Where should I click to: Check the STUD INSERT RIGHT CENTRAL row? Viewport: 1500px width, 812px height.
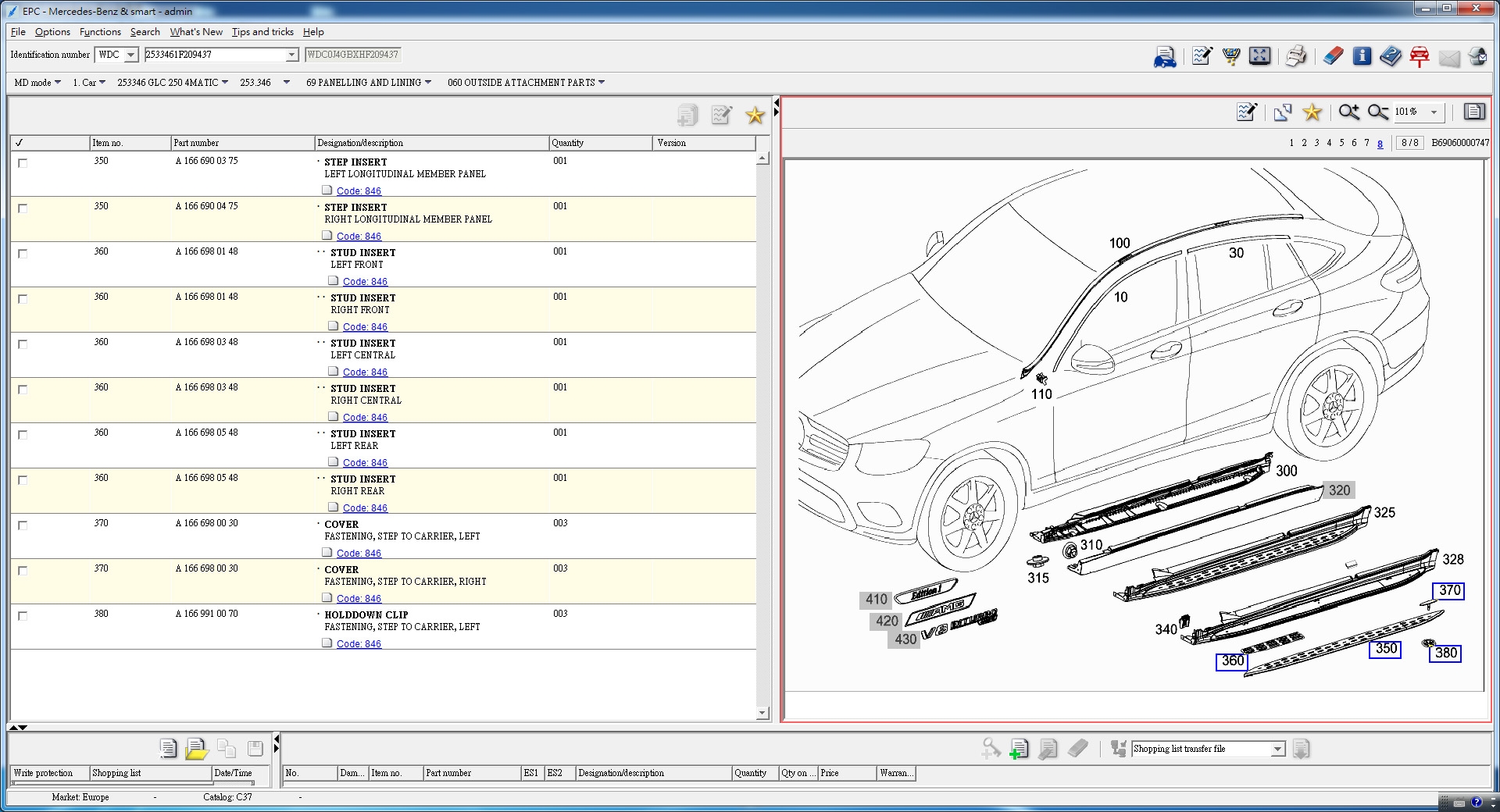[23, 390]
